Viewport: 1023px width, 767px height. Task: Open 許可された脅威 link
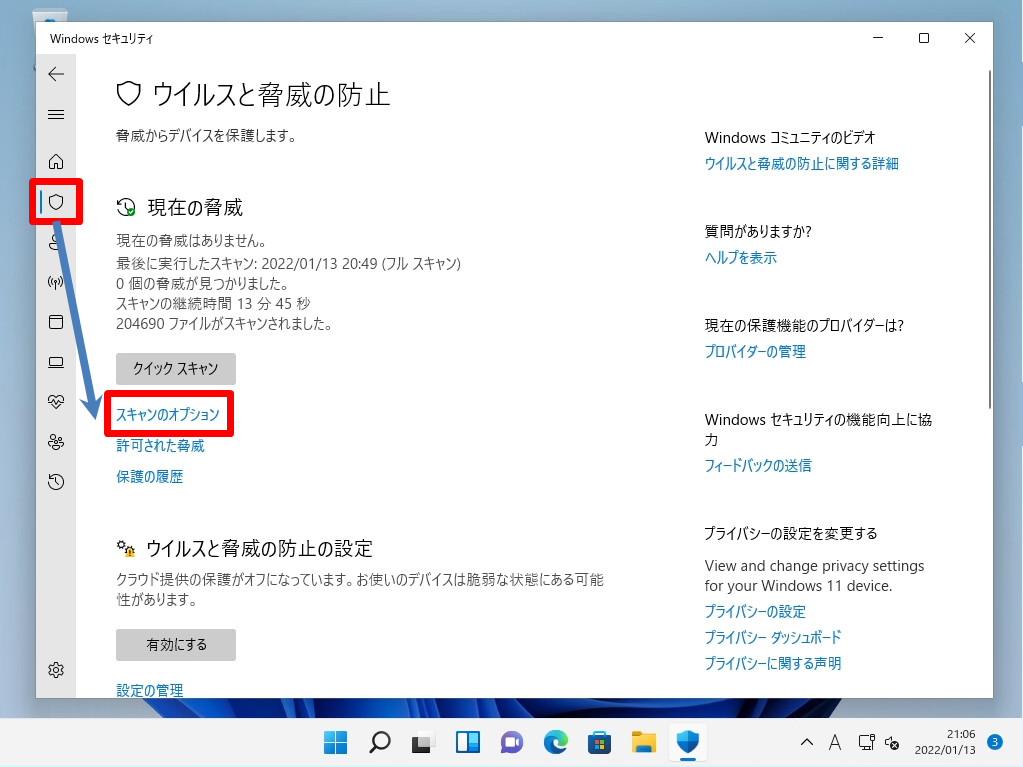(160, 446)
